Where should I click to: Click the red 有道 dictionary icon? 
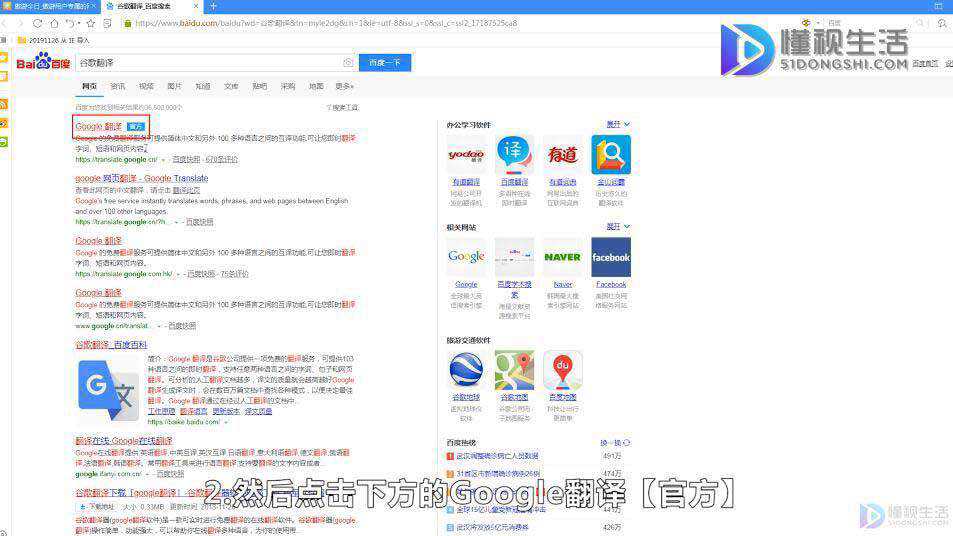click(x=563, y=155)
